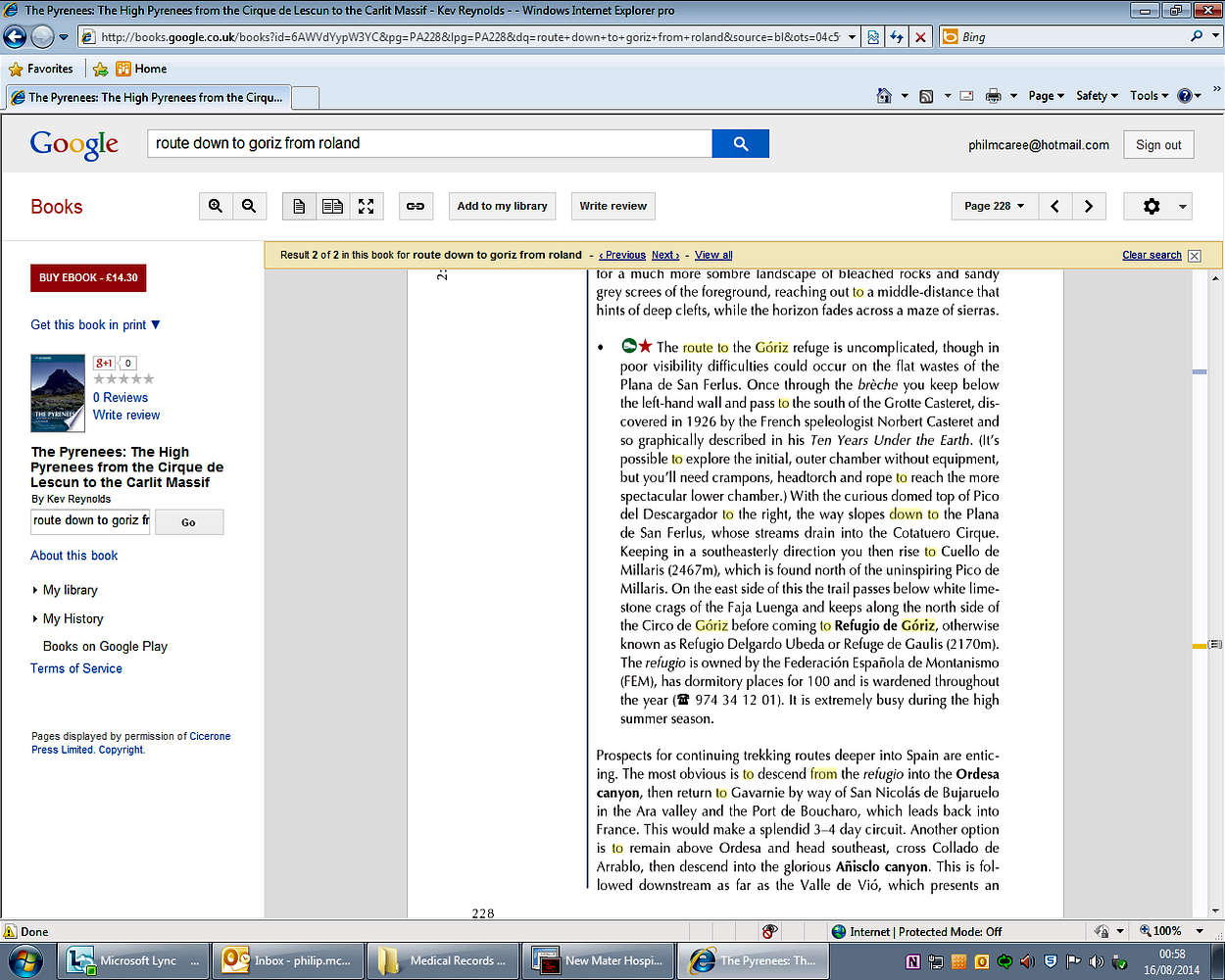Click the Zoom in magnifier icon
This screenshot has width=1225, height=980.
point(216,206)
